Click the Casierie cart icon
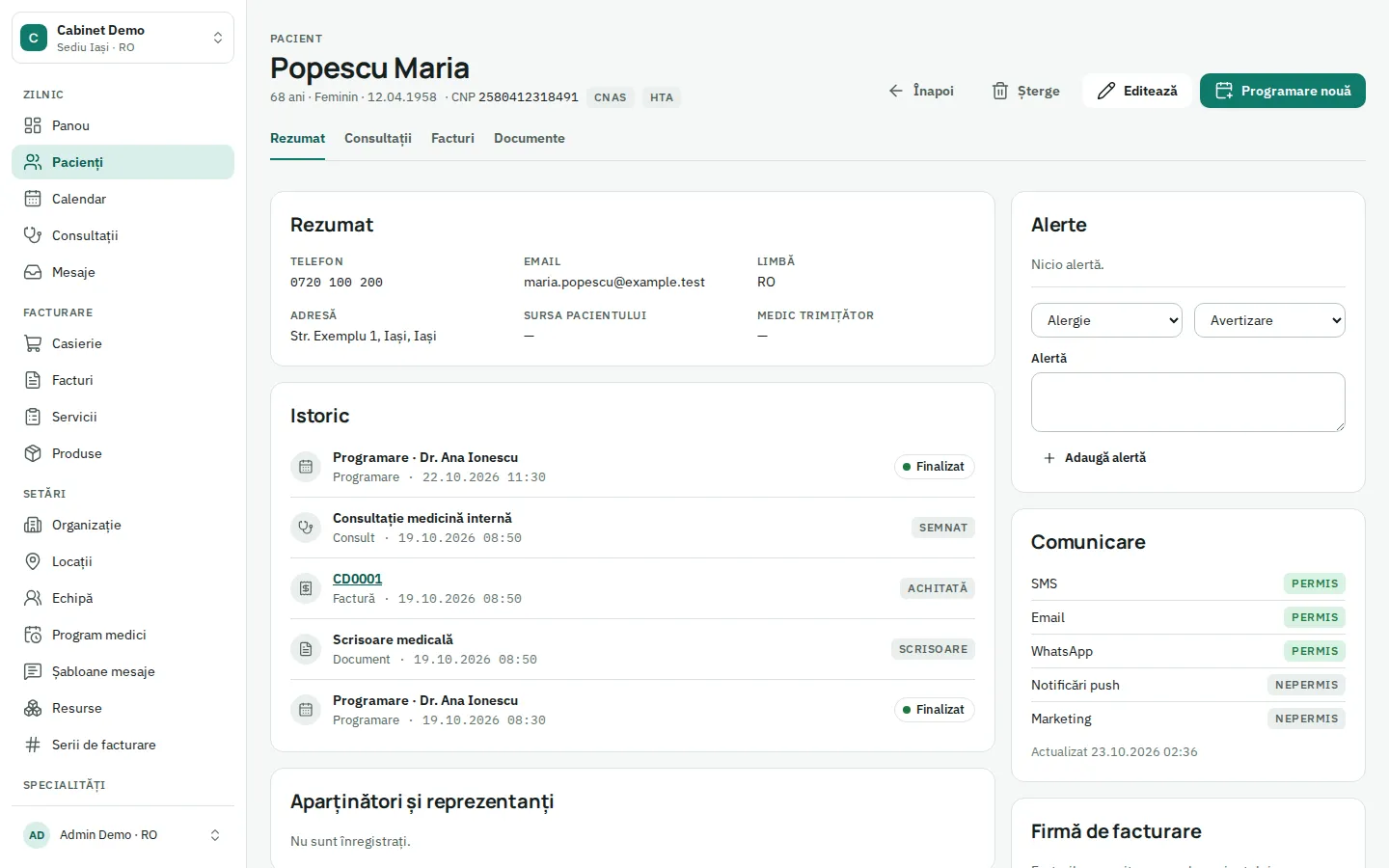The image size is (1389, 868). 33,343
